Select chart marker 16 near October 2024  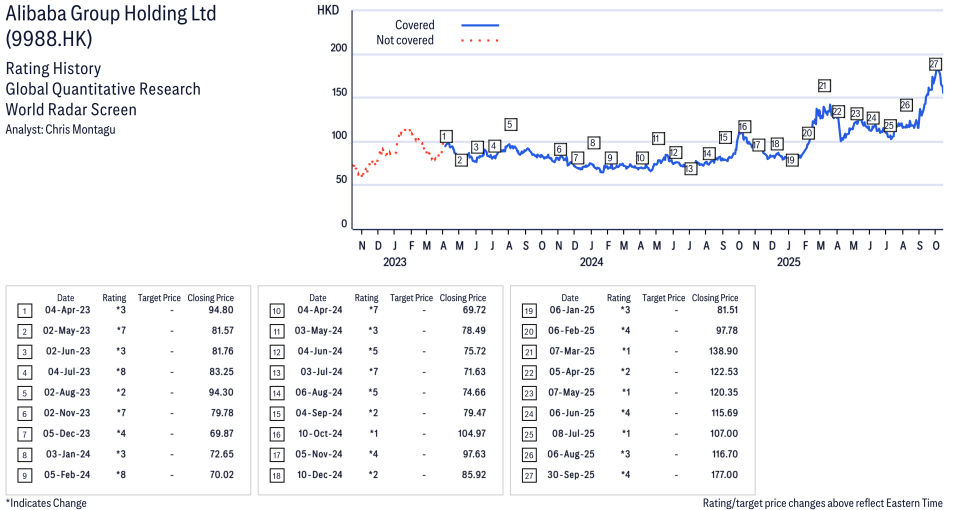coord(743,127)
